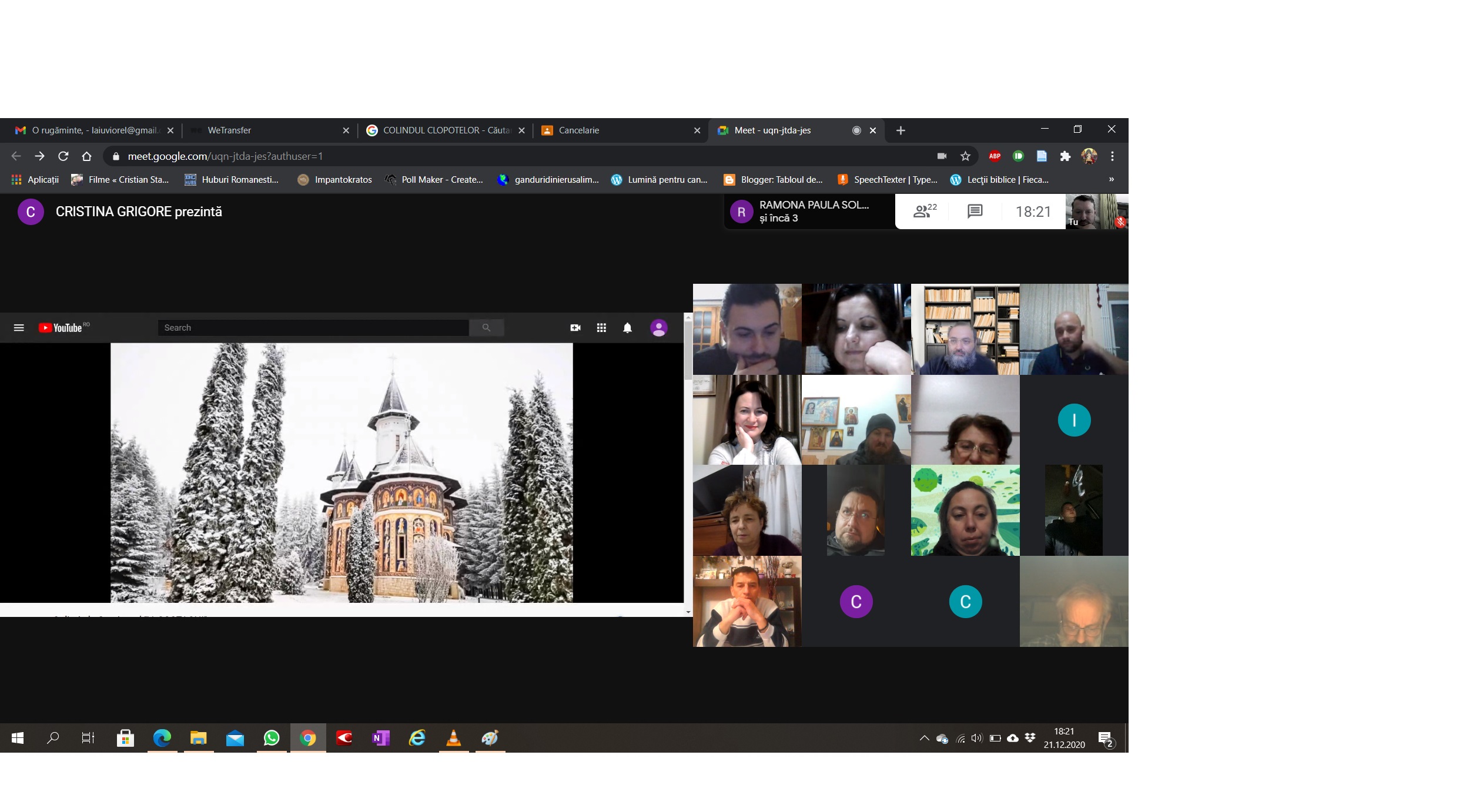Click the YouTube Search input field

coord(313,328)
